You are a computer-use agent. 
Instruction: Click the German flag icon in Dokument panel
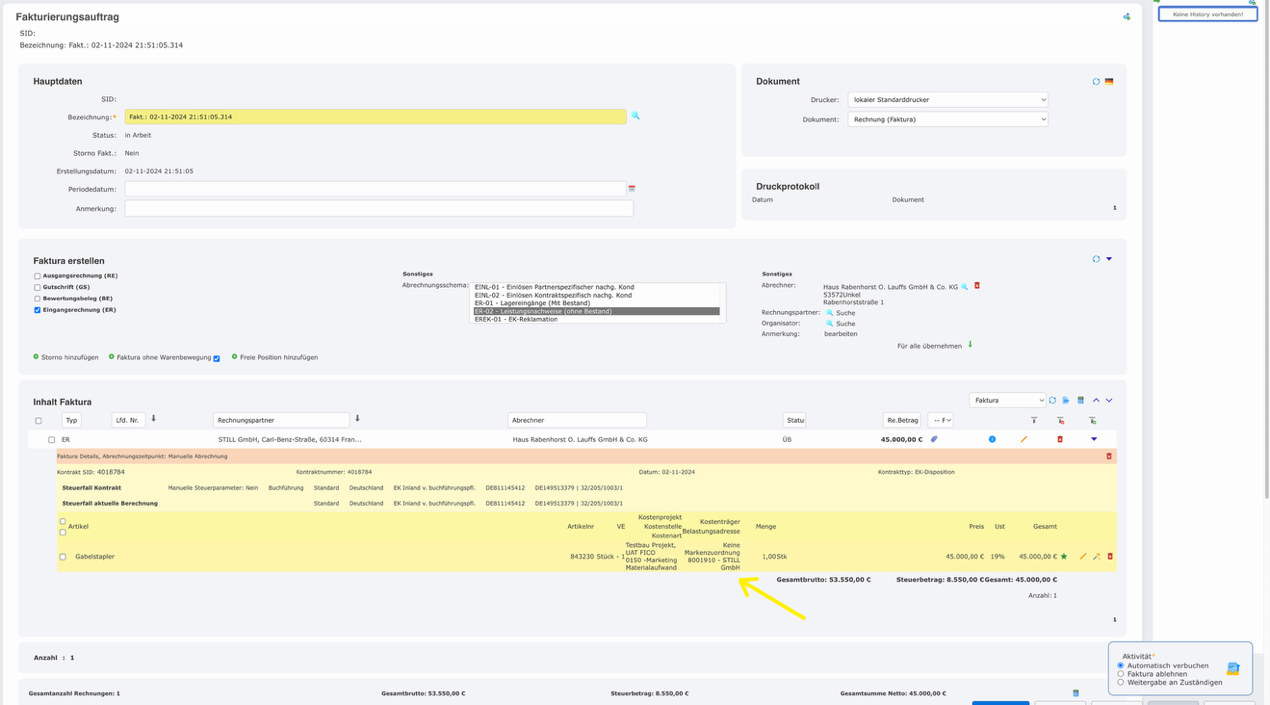coord(1109,82)
